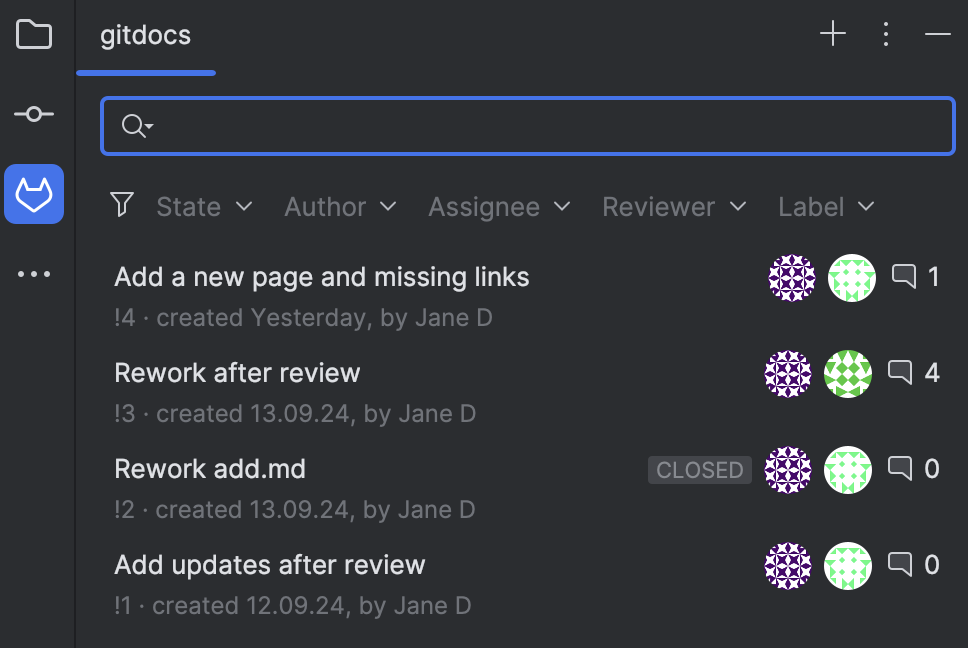Click the plus icon to create new item
The image size is (968, 648).
[x=832, y=33]
